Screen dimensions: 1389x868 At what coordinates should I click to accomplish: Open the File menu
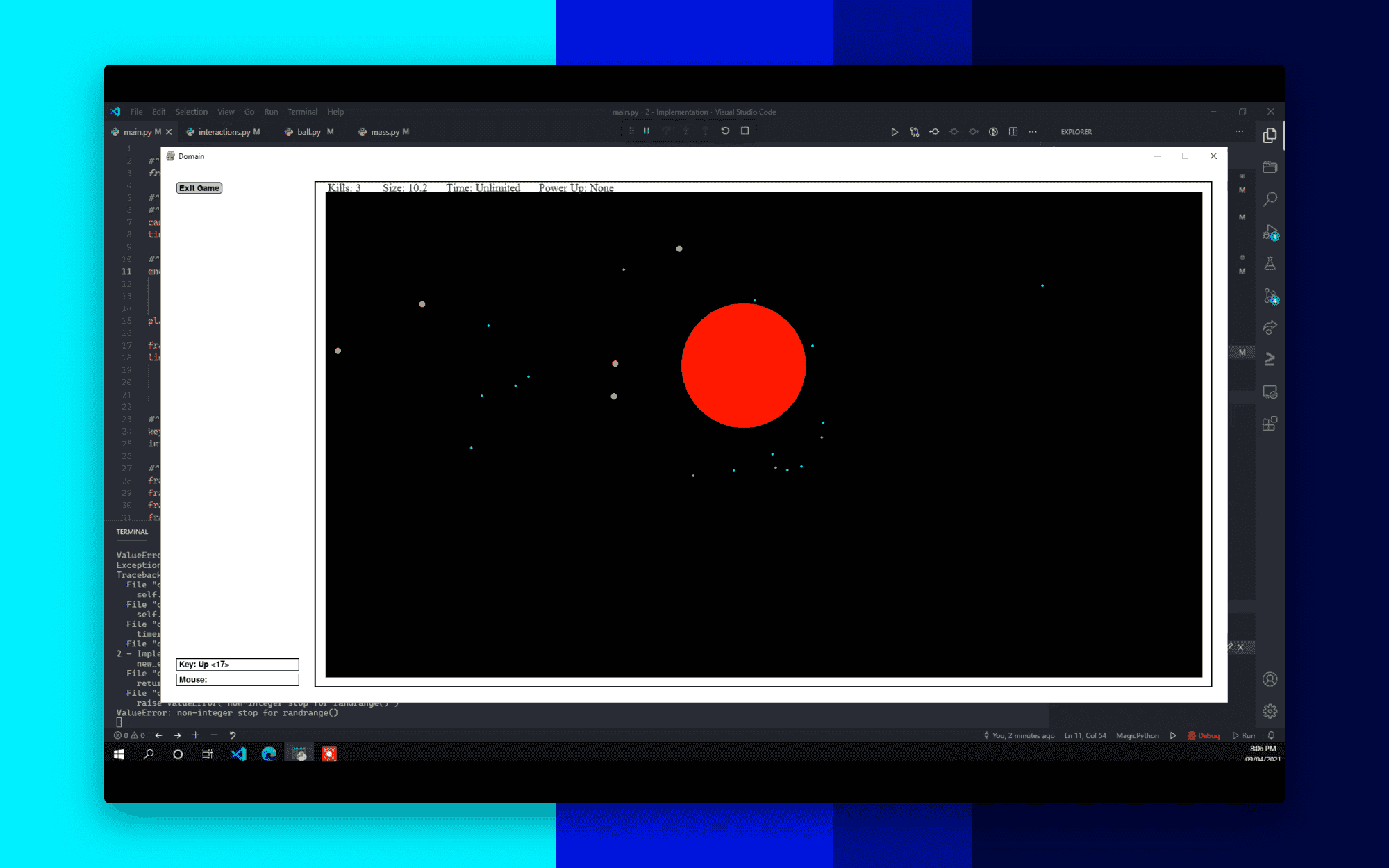tap(136, 112)
